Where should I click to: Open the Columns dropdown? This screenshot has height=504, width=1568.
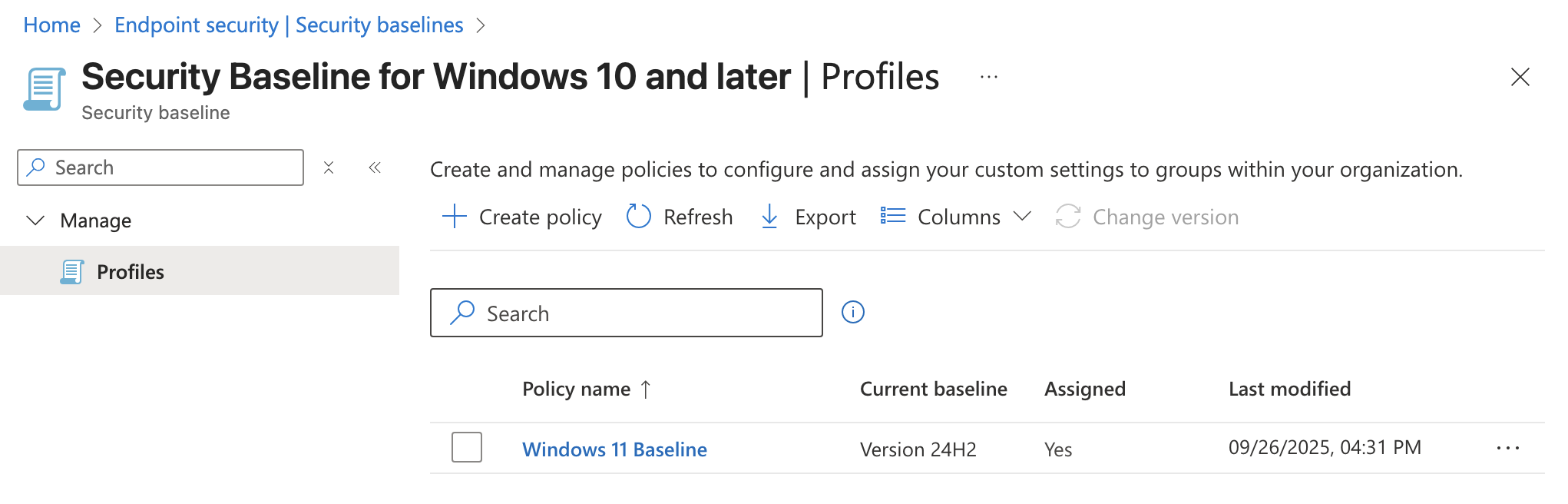tap(955, 217)
